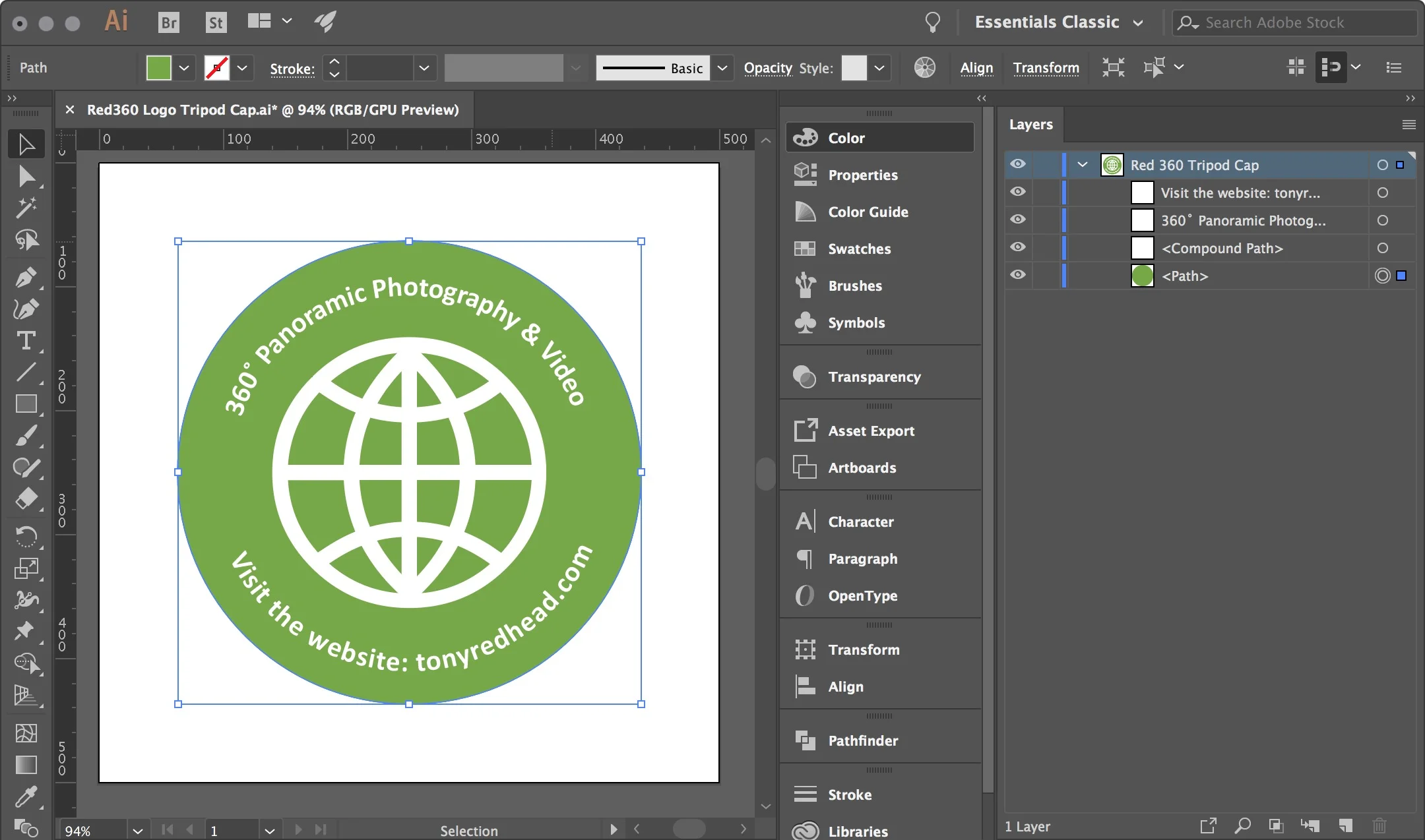This screenshot has height=840, width=1425.
Task: Click target circle of Visit the website
Action: tap(1383, 193)
